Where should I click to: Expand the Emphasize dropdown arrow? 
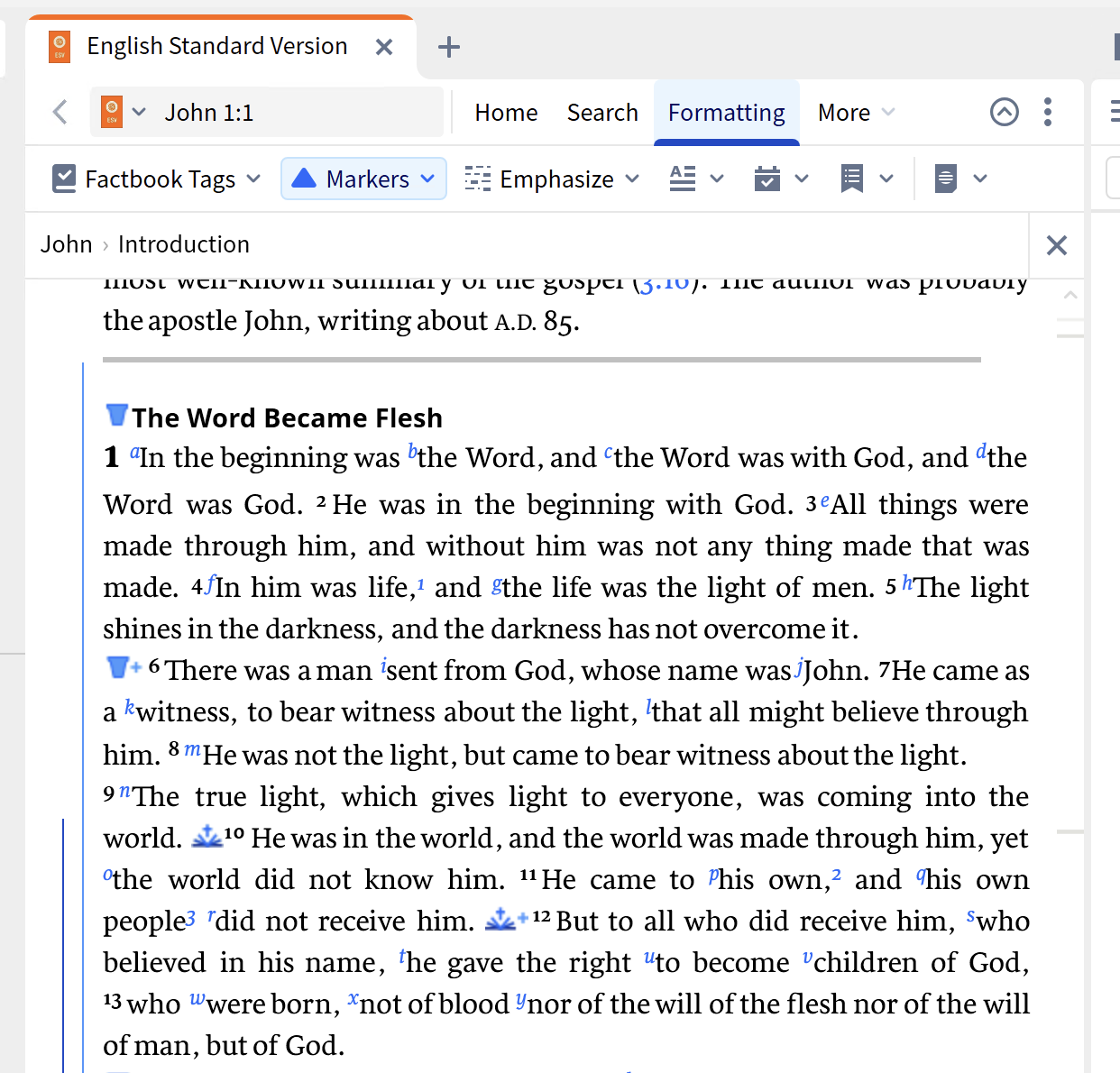point(632,179)
